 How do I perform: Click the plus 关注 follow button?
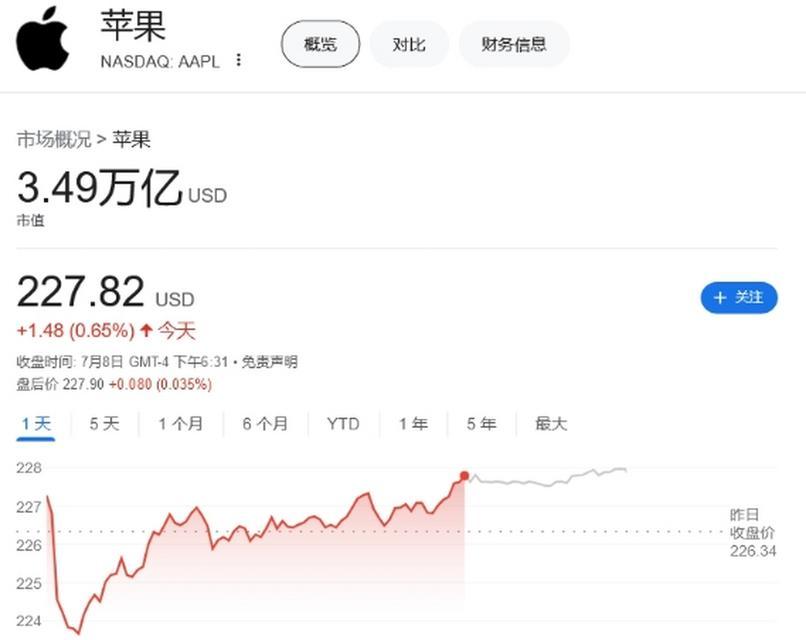coord(738,297)
